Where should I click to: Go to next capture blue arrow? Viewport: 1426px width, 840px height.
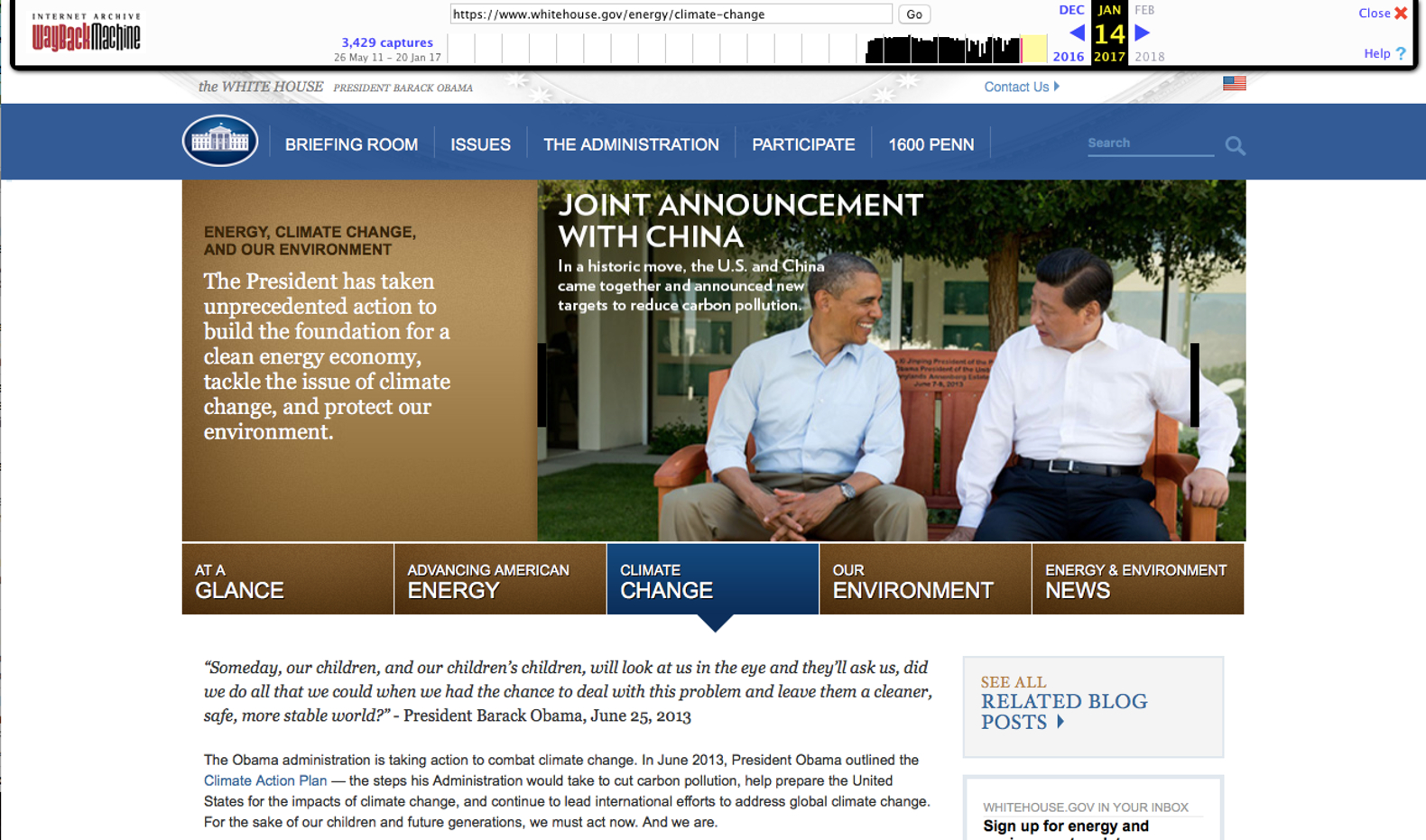pyautogui.click(x=1142, y=33)
